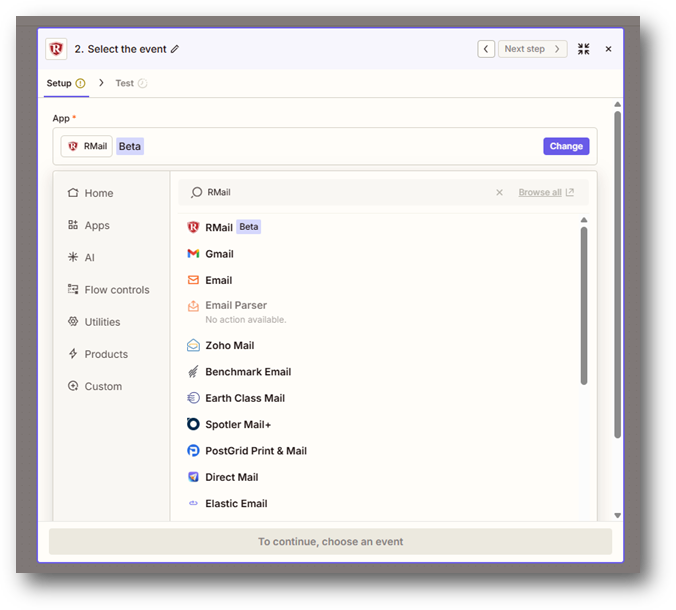Select the Gmail app icon
Image resolution: width=676 pixels, height=610 pixels.
click(x=194, y=254)
